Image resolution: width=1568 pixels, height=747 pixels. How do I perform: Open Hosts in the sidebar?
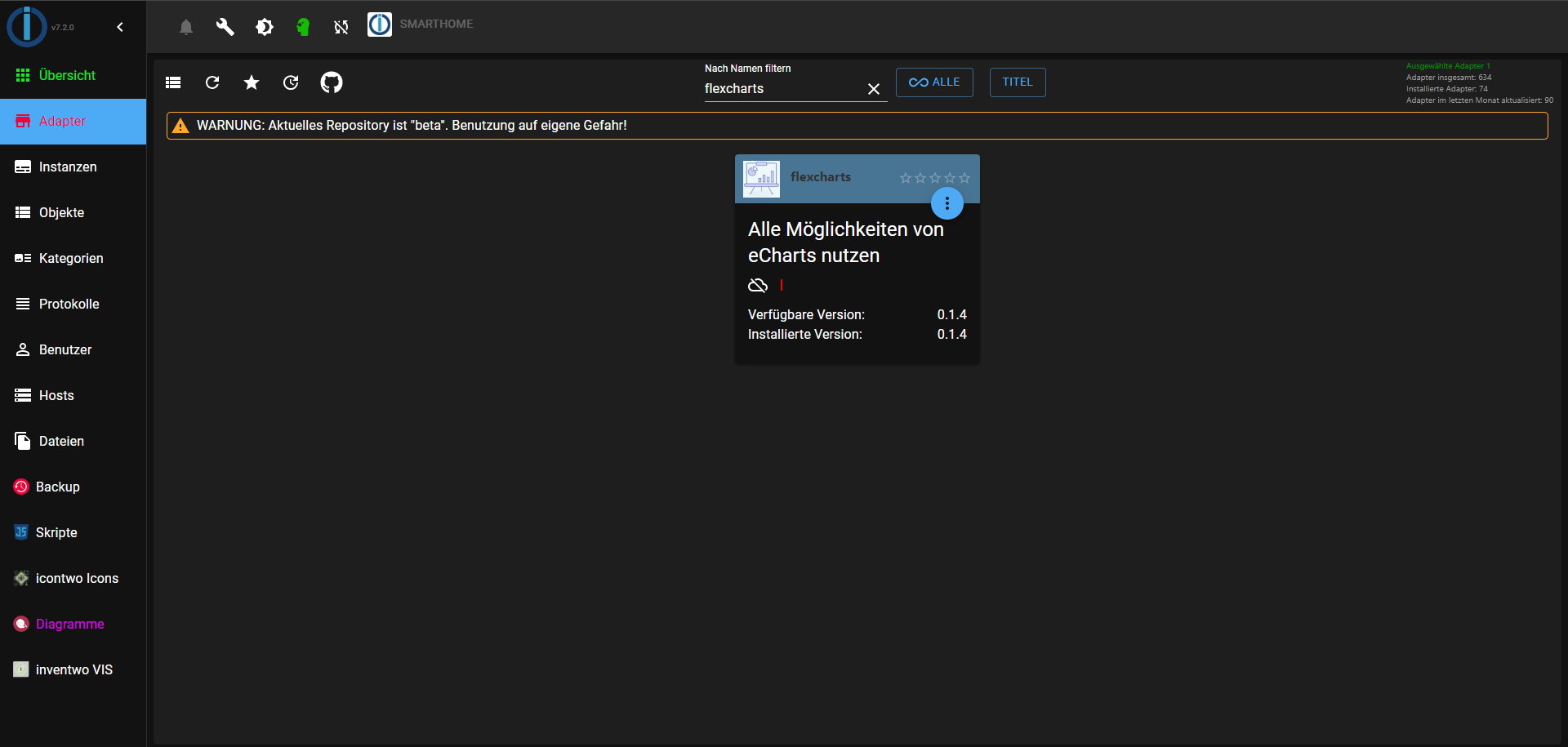(x=73, y=395)
